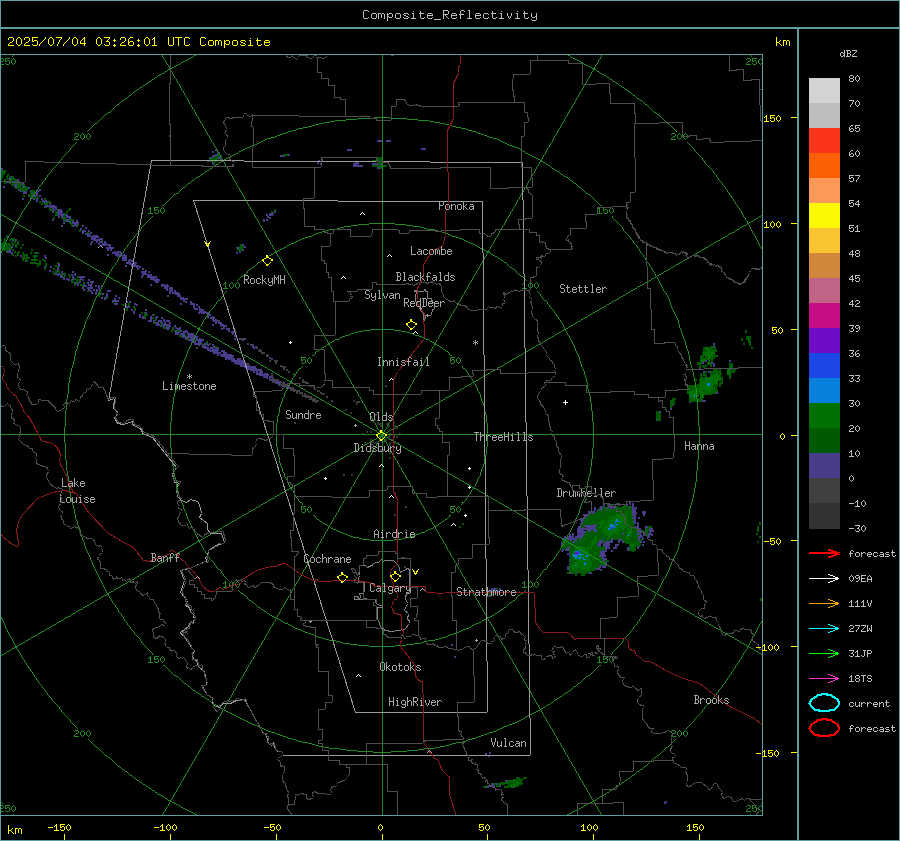The height and width of the screenshot is (841, 900).
Task: Click the red forecast ellipse in legend
Action: click(824, 728)
